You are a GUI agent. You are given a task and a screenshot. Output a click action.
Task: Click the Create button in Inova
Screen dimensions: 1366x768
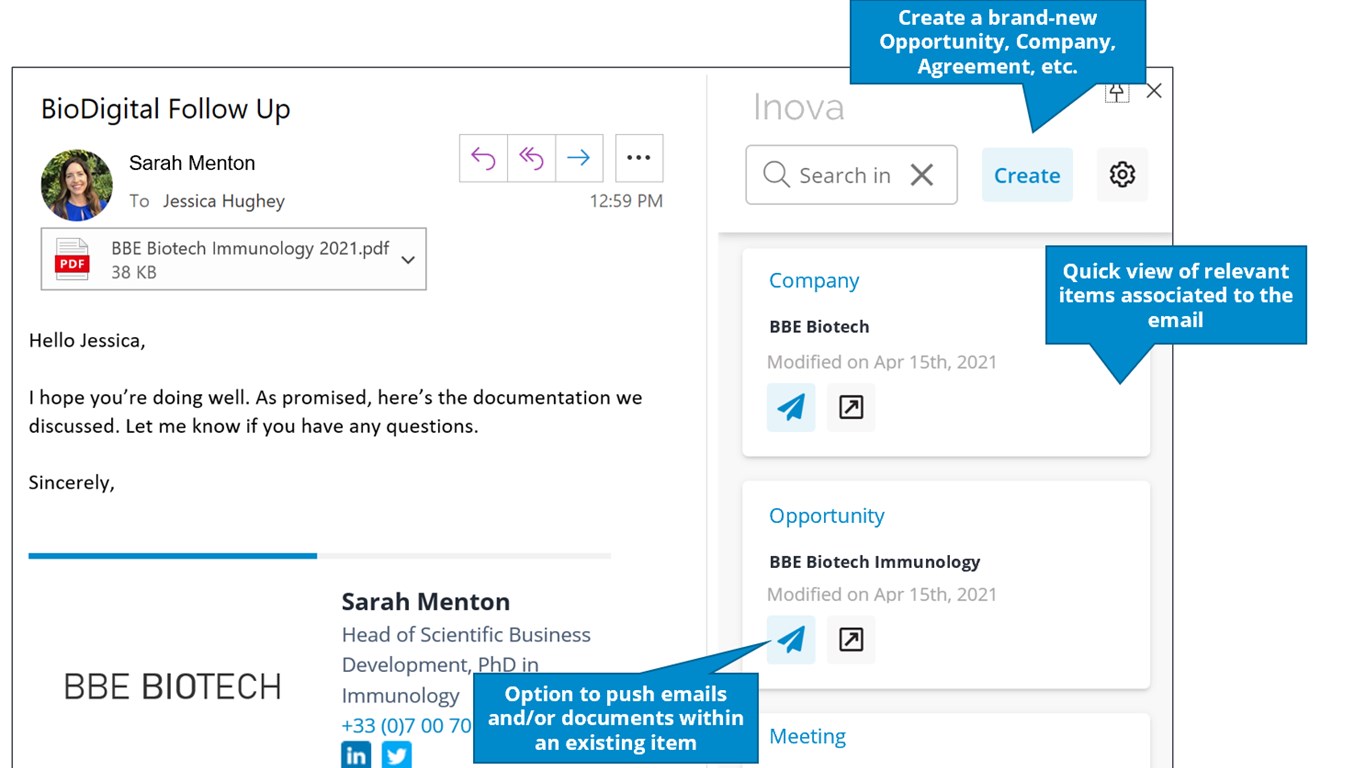point(1027,175)
